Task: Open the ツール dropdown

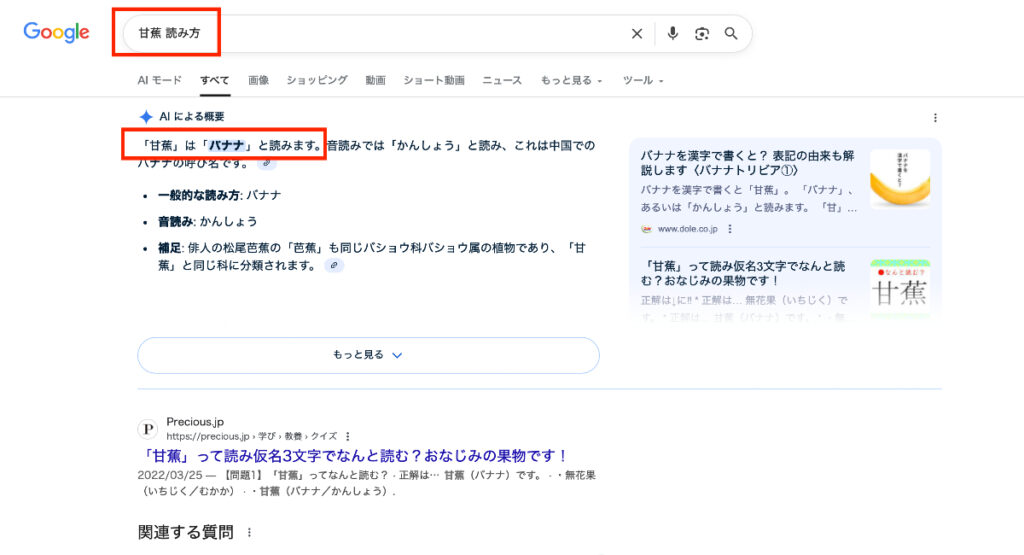Action: click(643, 80)
